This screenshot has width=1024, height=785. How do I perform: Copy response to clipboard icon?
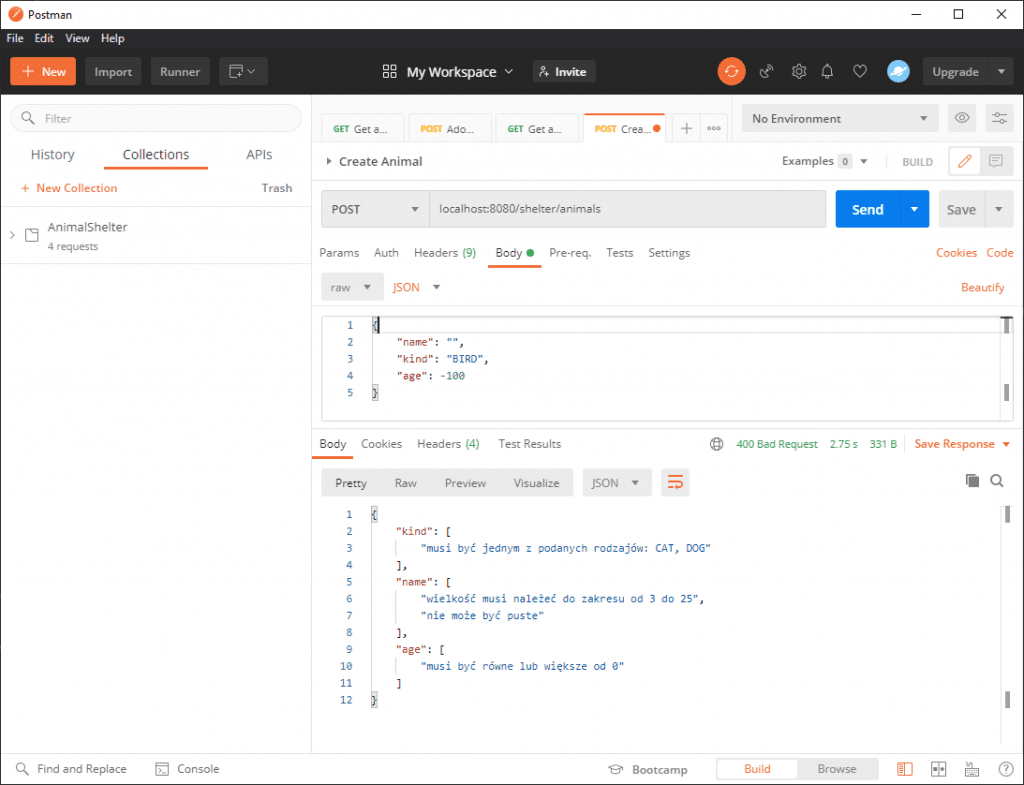click(972, 481)
